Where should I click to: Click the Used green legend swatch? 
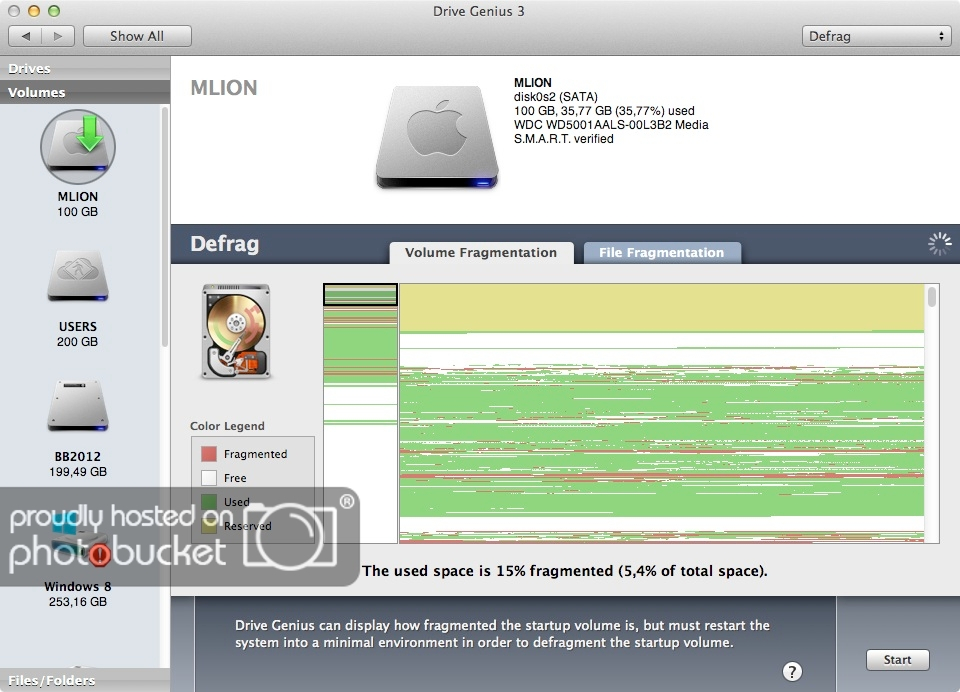click(x=209, y=502)
